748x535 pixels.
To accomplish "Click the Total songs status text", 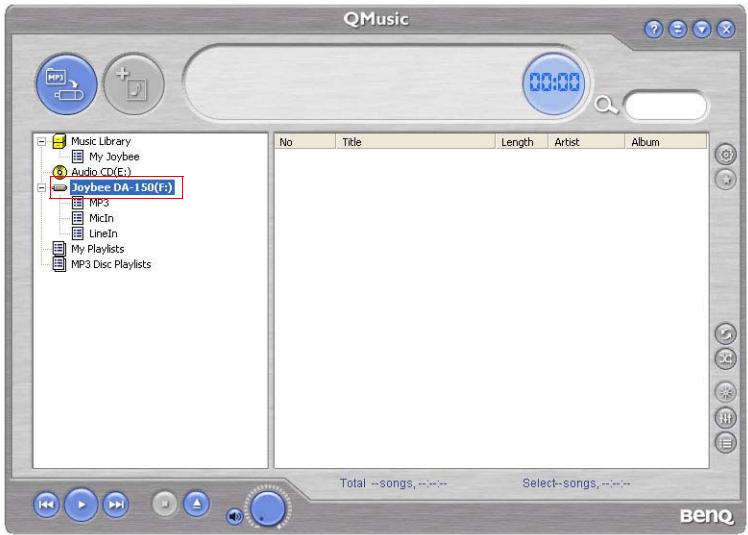I will 394,483.
